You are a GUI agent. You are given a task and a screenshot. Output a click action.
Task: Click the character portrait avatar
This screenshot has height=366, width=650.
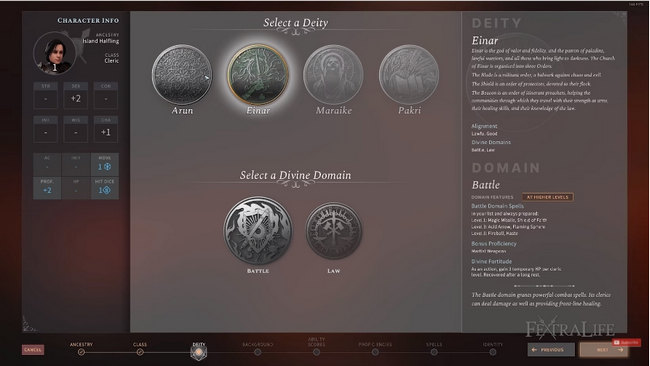54,53
